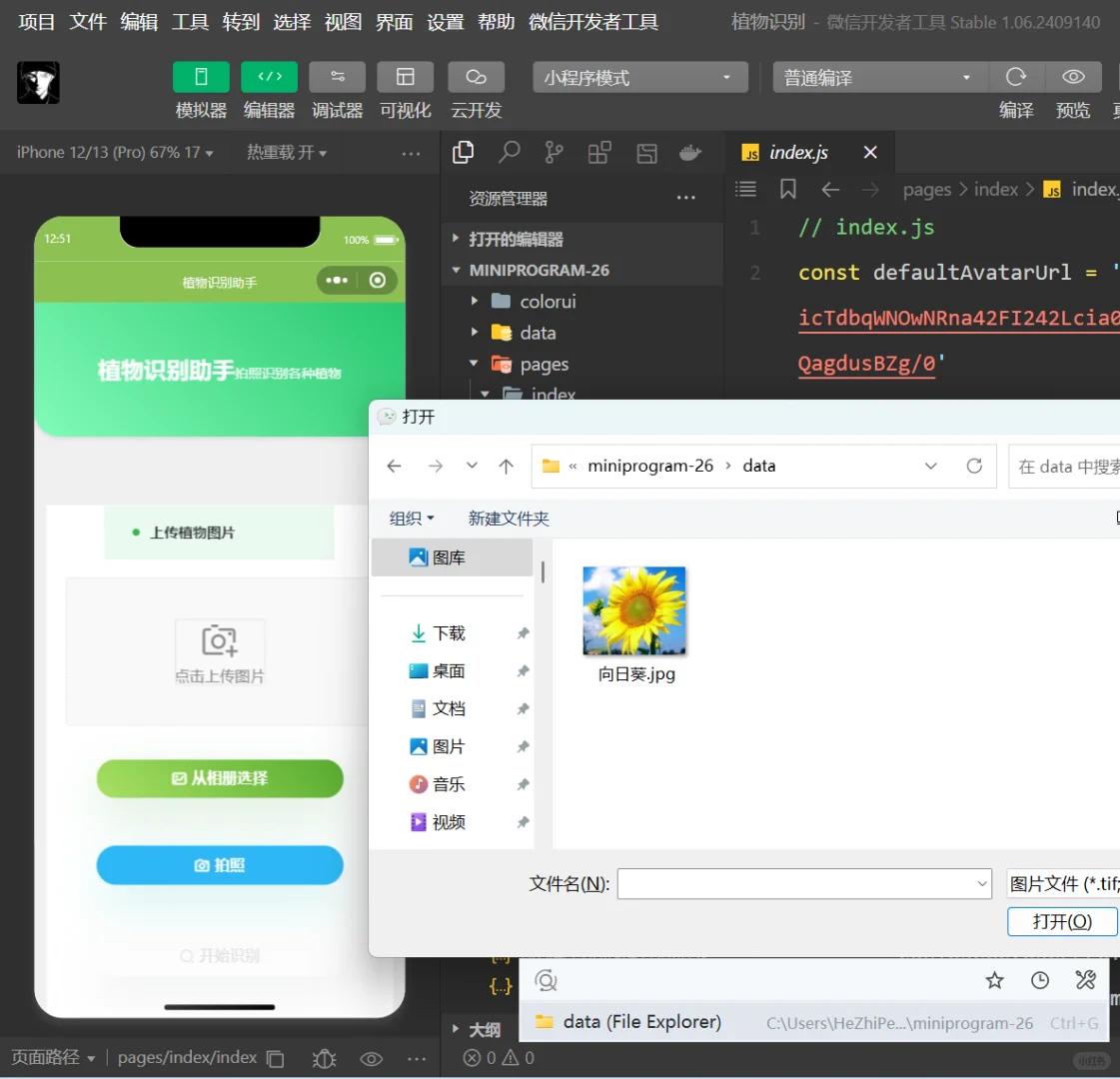Click the outline list icon in editor
This screenshot has height=1079, width=1120.
point(745,189)
